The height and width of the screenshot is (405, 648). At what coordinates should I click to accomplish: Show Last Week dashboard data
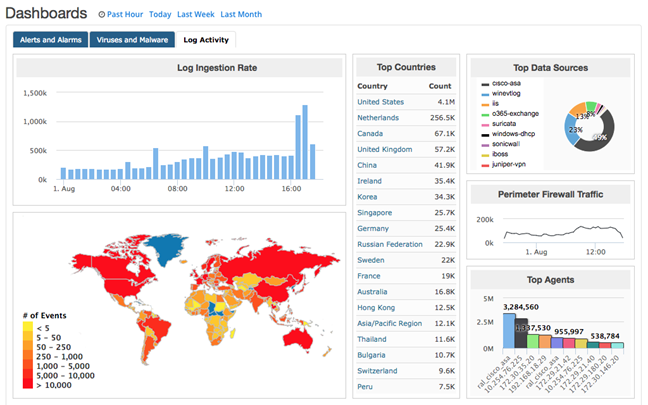(195, 15)
